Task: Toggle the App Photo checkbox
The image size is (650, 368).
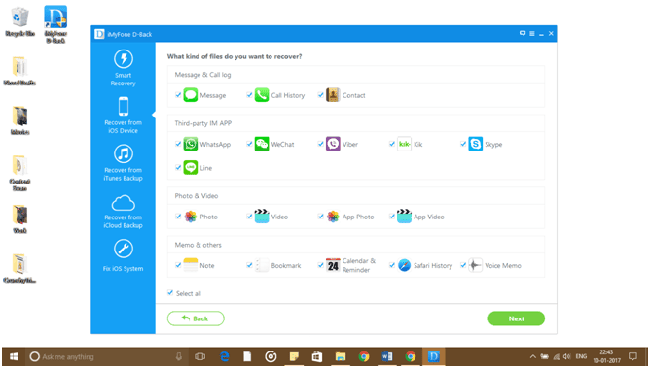Action: (320, 216)
